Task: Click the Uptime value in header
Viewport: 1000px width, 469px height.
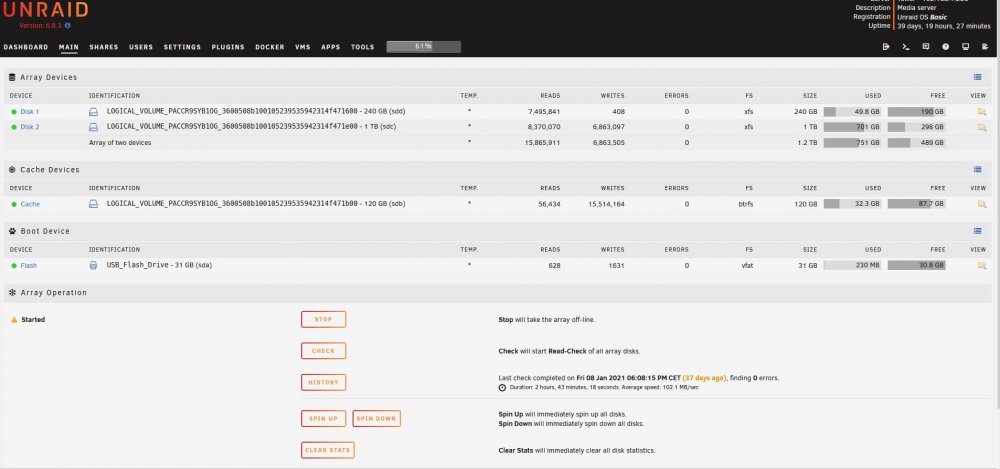Action: coord(944,26)
